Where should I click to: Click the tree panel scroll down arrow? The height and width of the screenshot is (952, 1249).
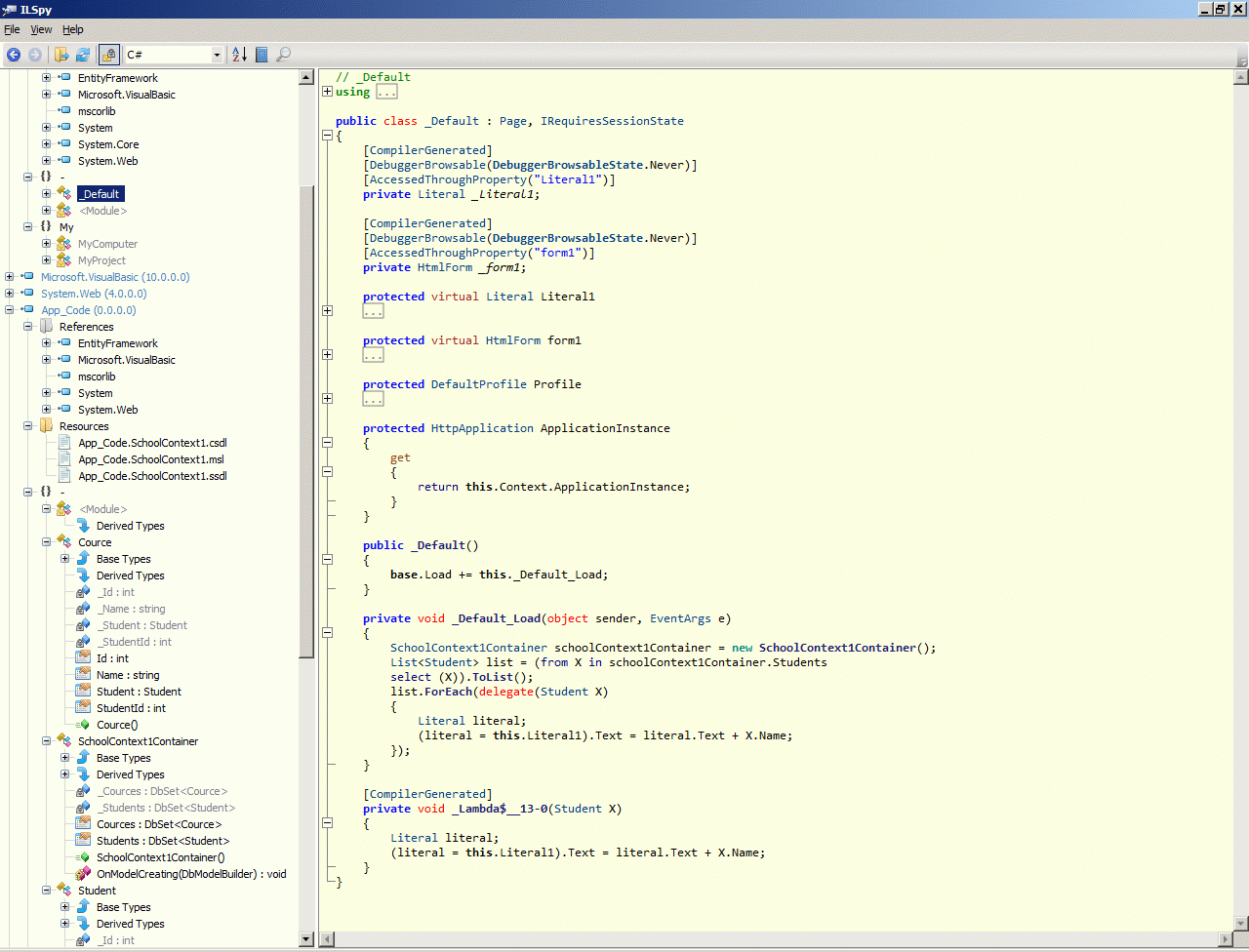tap(306, 939)
